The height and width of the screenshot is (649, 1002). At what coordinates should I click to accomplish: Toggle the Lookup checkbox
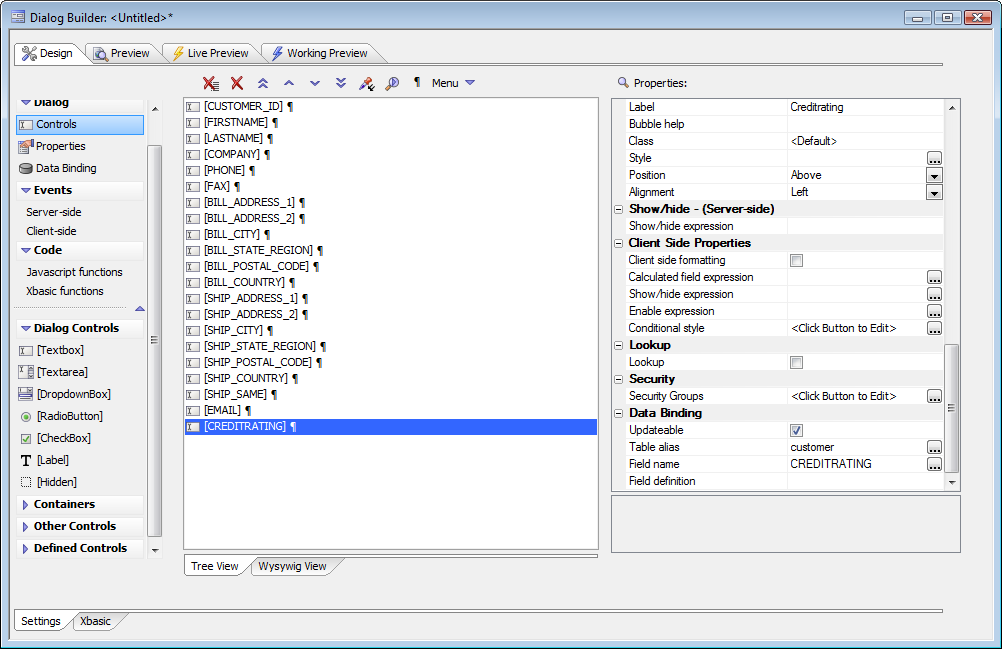[796, 362]
